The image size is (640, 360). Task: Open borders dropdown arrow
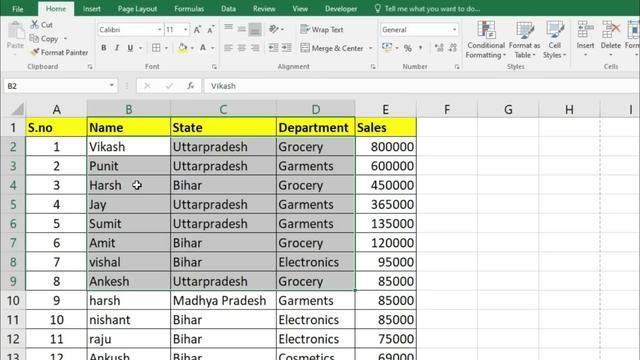[x=166, y=48]
